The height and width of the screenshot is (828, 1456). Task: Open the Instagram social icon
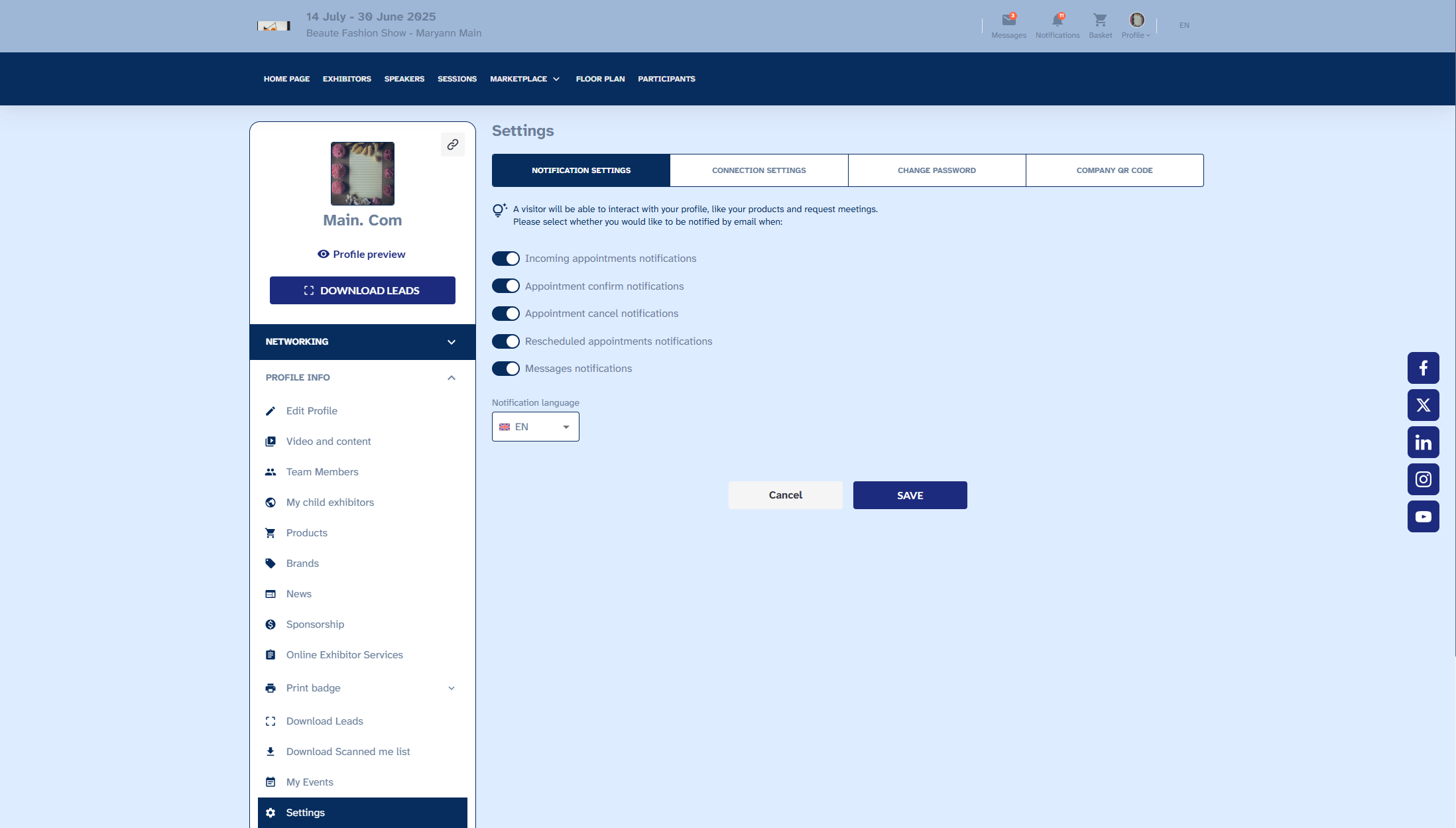point(1423,479)
